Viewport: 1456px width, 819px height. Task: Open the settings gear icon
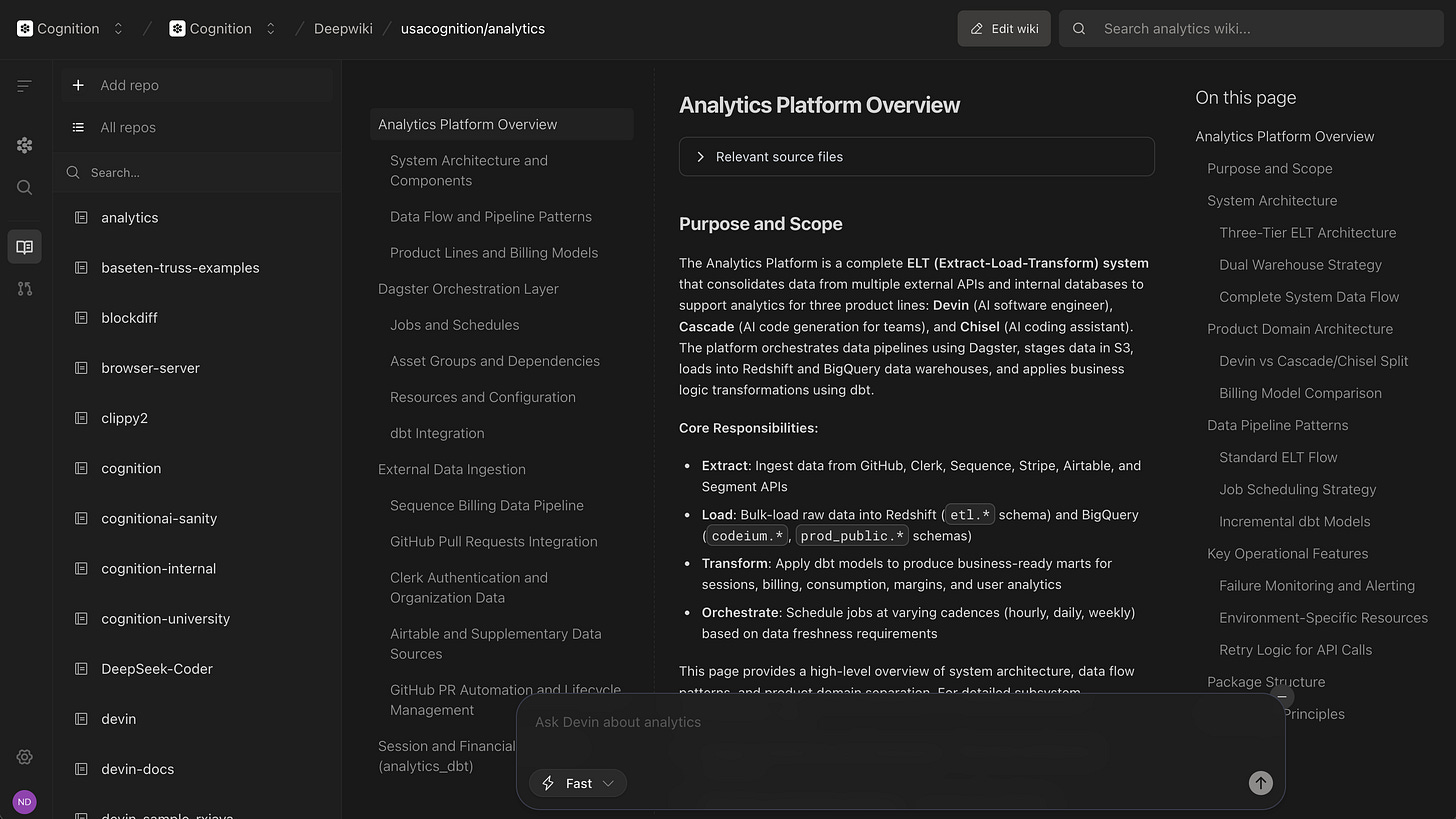click(25, 757)
